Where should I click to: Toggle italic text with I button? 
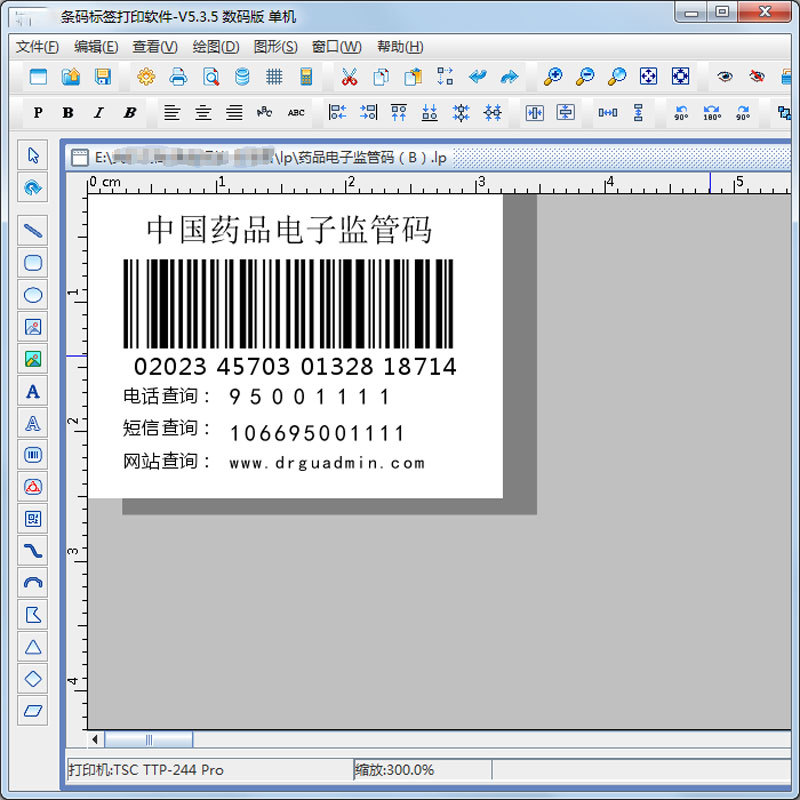[x=98, y=113]
